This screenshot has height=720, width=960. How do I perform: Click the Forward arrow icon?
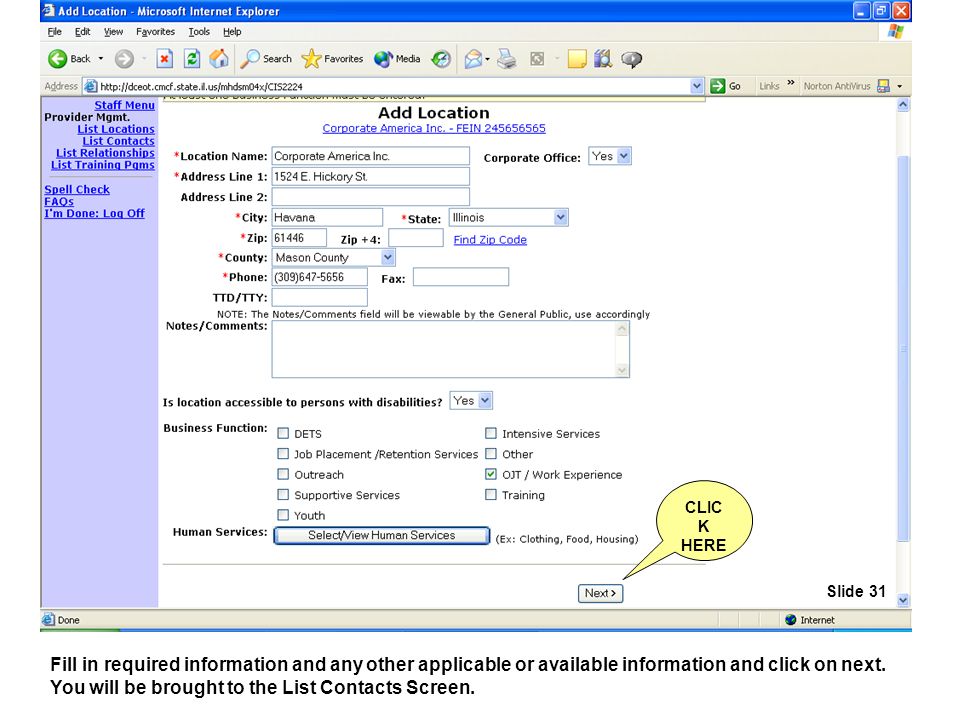(x=124, y=59)
